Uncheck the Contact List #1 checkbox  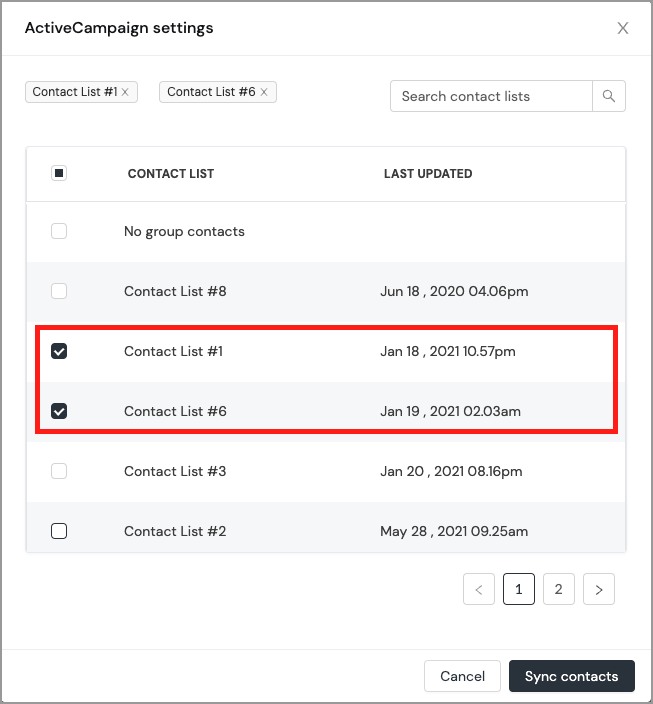pyautogui.click(x=59, y=351)
